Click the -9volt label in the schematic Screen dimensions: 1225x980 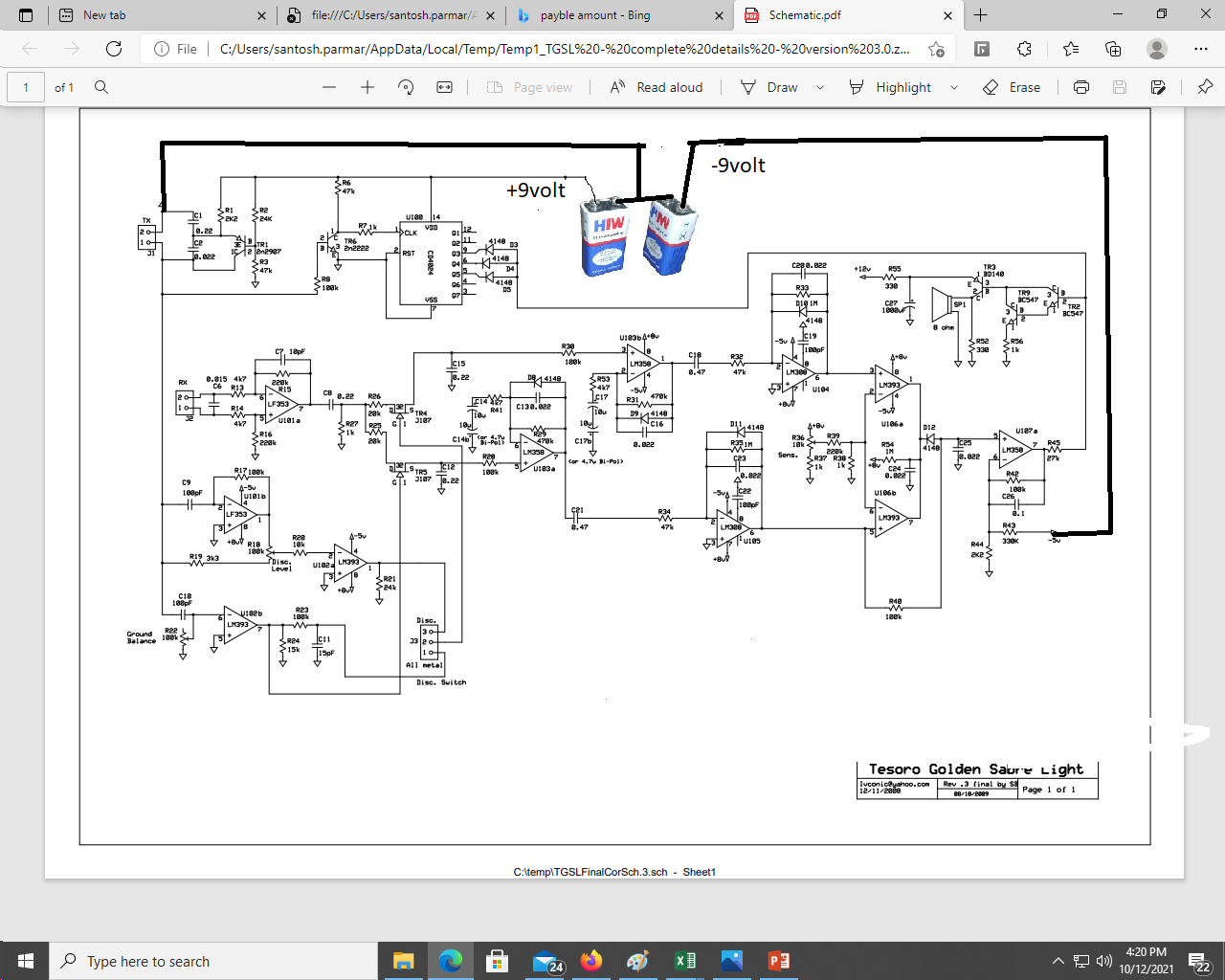[738, 166]
